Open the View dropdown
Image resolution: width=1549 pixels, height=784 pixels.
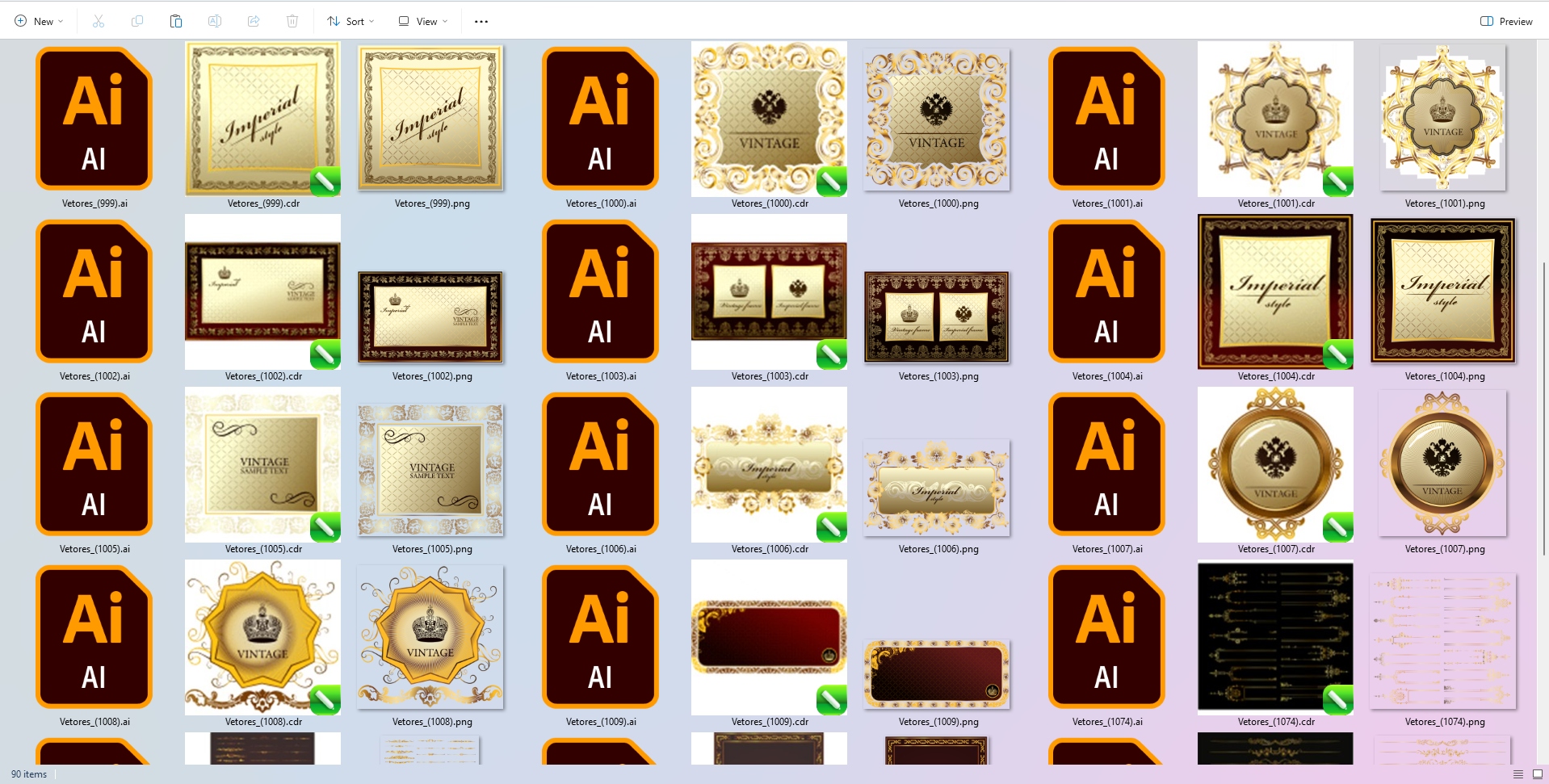point(423,22)
